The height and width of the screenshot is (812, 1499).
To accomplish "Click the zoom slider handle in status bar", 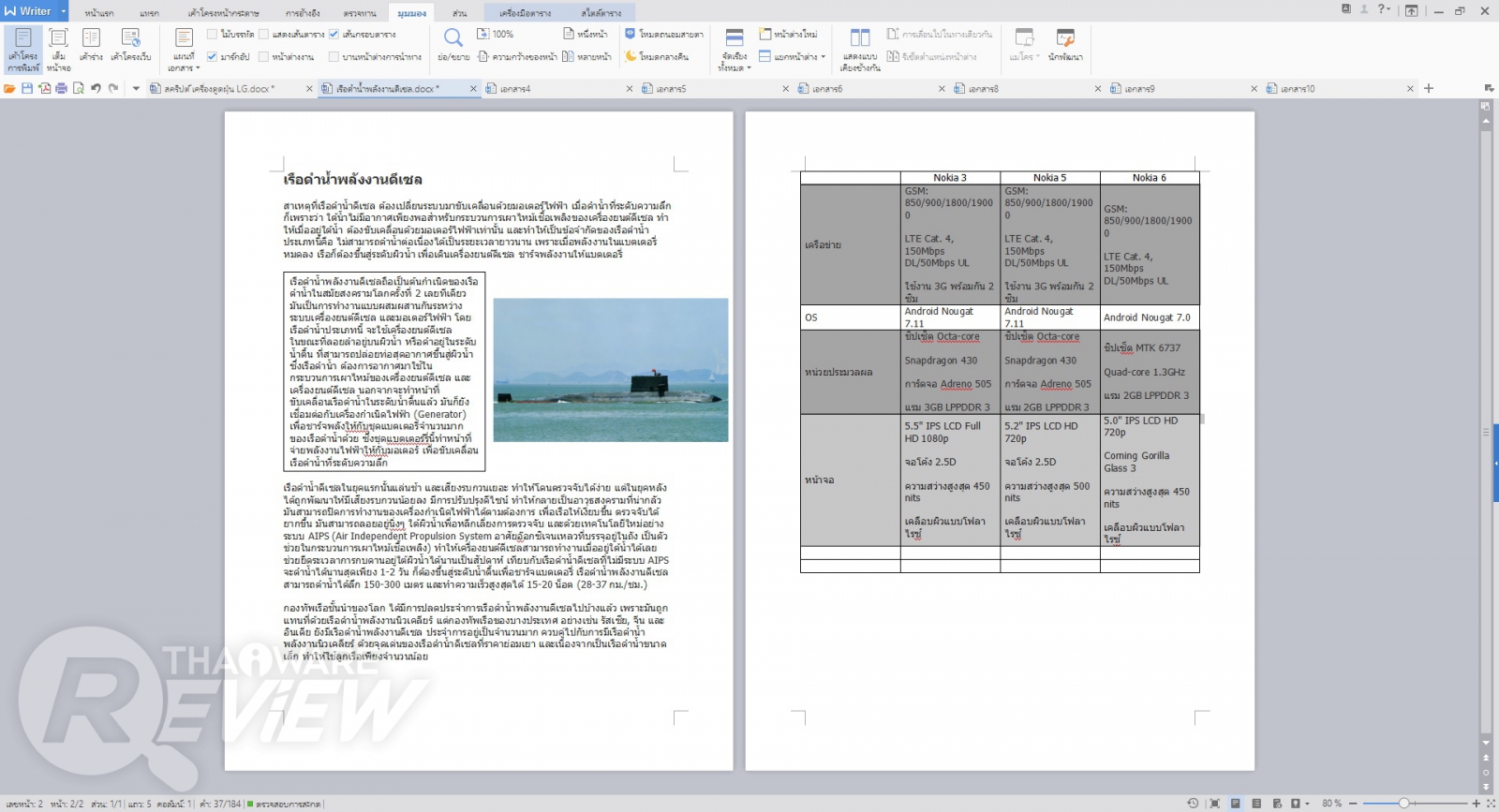I will [x=1403, y=804].
